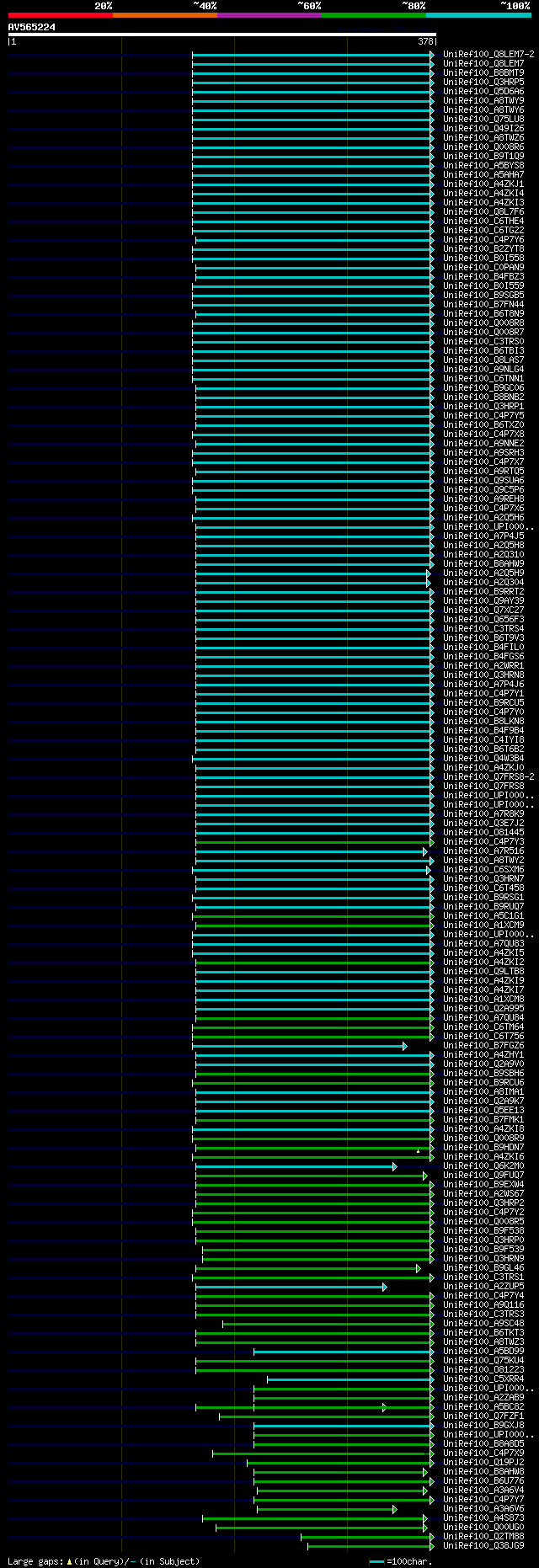
Task: Select hit UniRef100_Q7FZF1
Action: tap(483, 1416)
